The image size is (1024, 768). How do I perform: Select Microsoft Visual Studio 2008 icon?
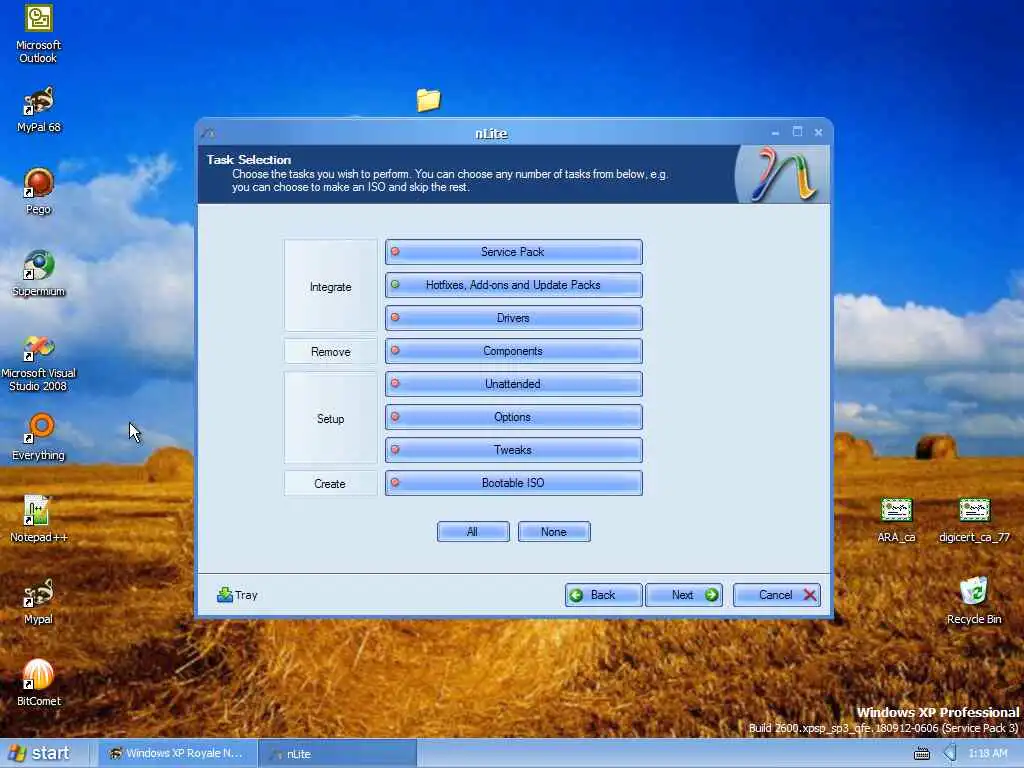[x=38, y=363]
